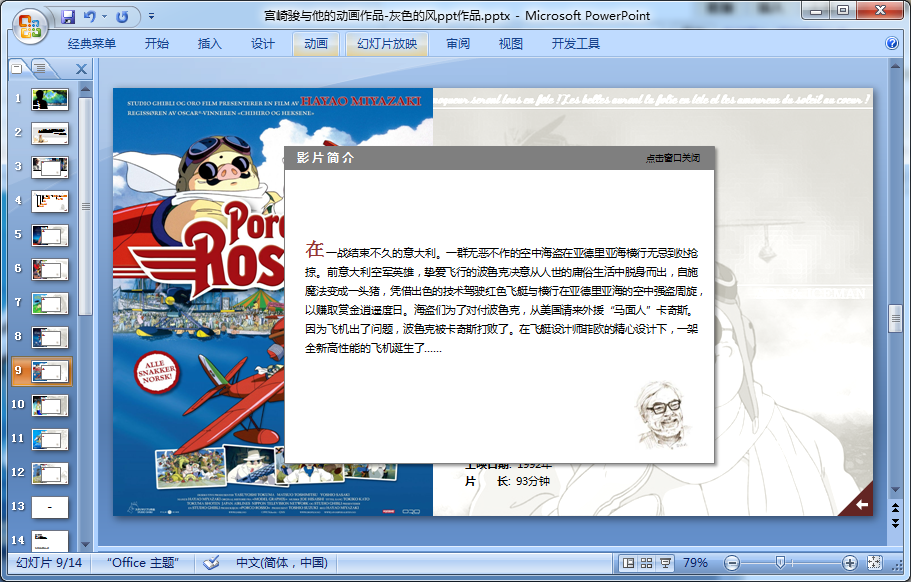Click the 影片简介 popup title
The height and width of the screenshot is (582, 911).
(325, 157)
